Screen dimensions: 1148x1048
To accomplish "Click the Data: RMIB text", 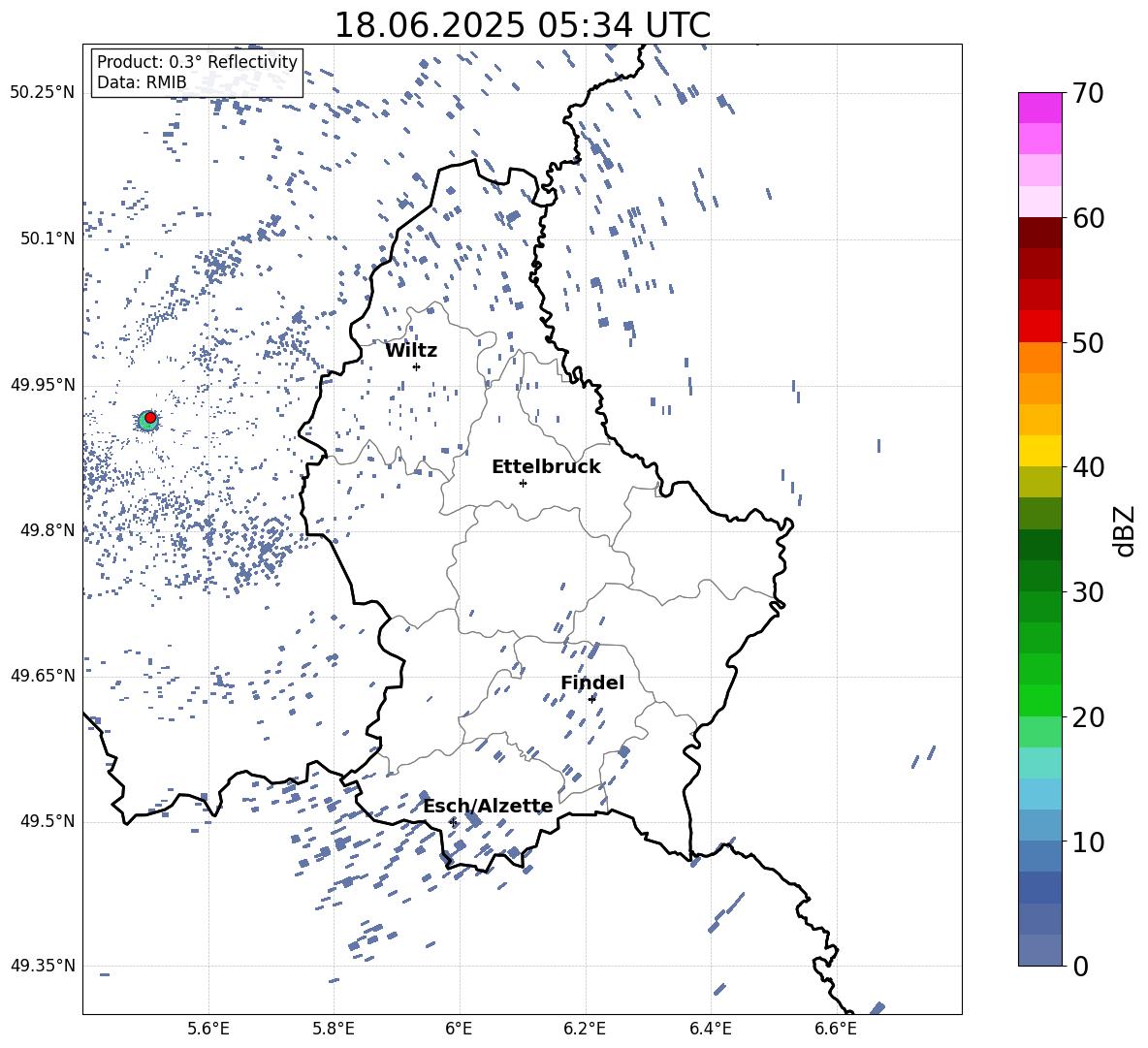I will [142, 82].
